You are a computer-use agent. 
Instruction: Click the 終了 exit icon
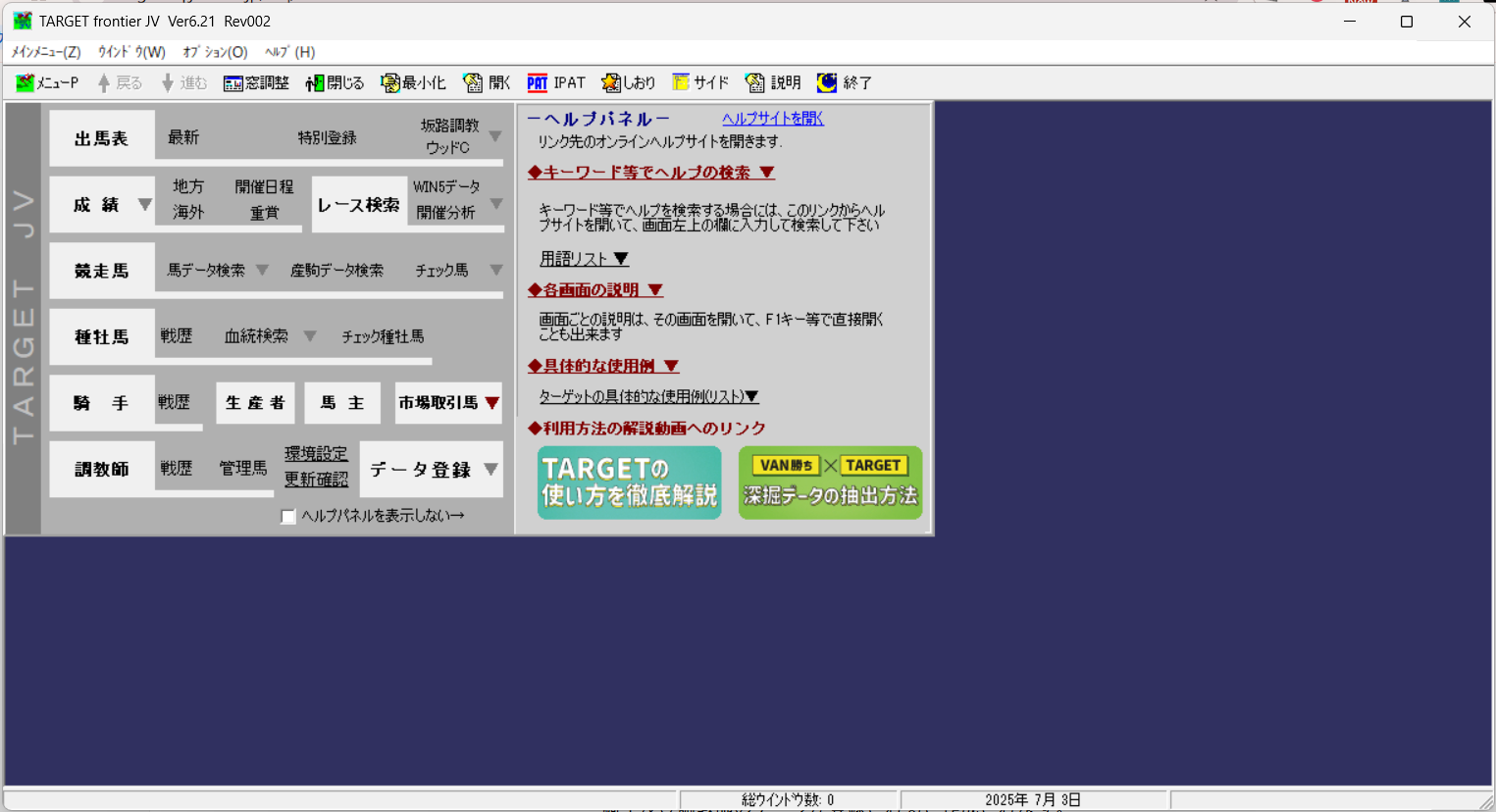827,83
